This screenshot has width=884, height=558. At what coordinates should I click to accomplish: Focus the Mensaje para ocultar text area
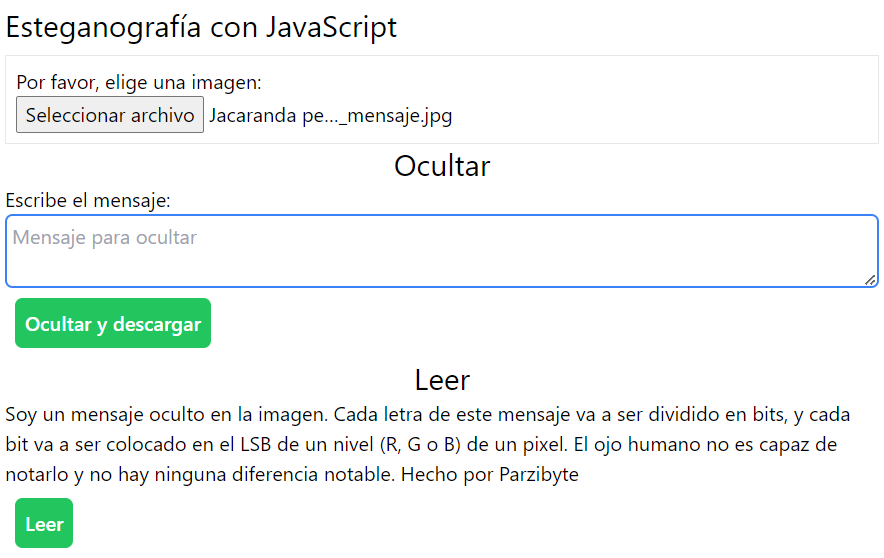(x=440, y=250)
